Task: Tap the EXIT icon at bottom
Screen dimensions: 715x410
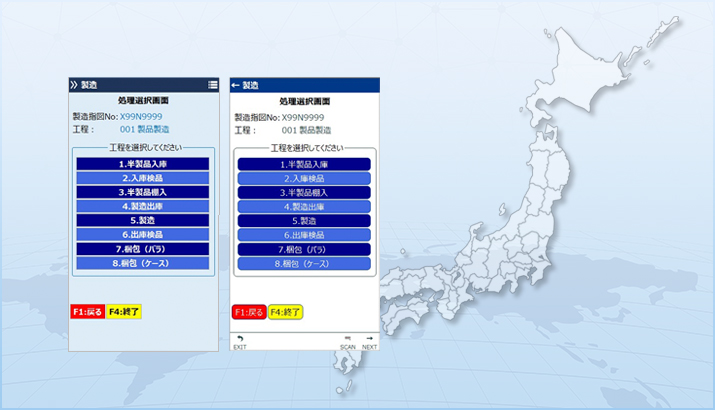Action: pyautogui.click(x=239, y=342)
